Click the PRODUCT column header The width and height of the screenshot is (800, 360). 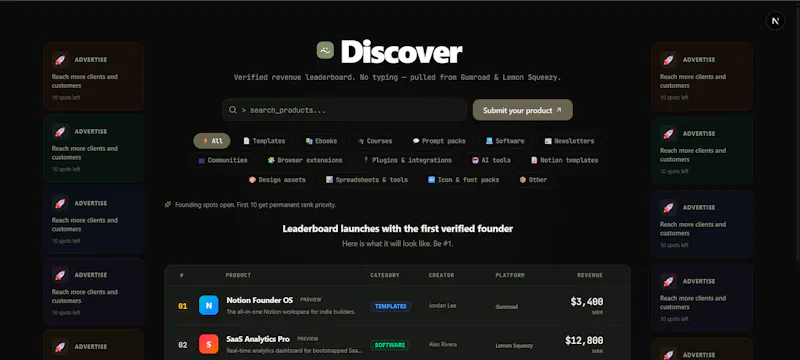point(238,275)
